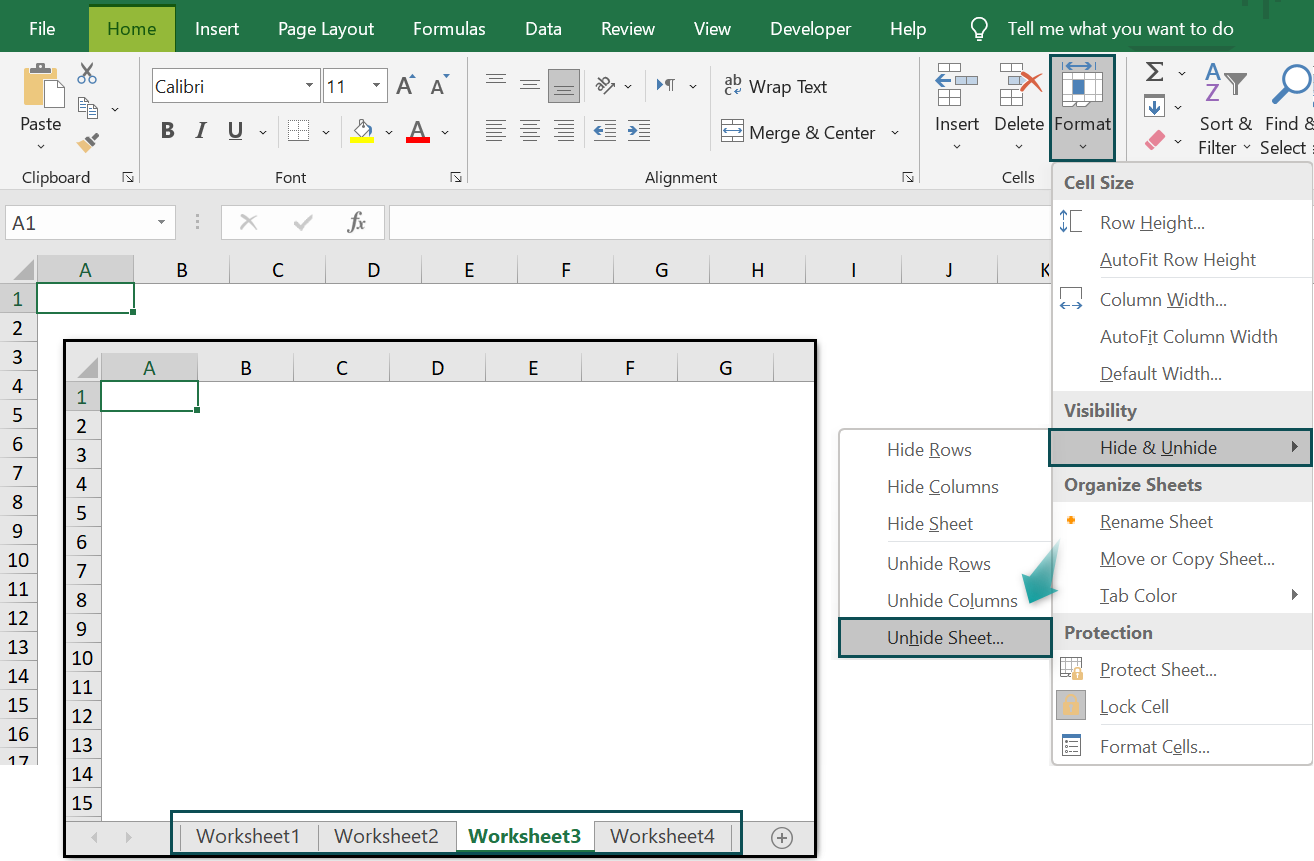The image size is (1314, 861).
Task: Open the font size dropdown
Action: [377, 86]
